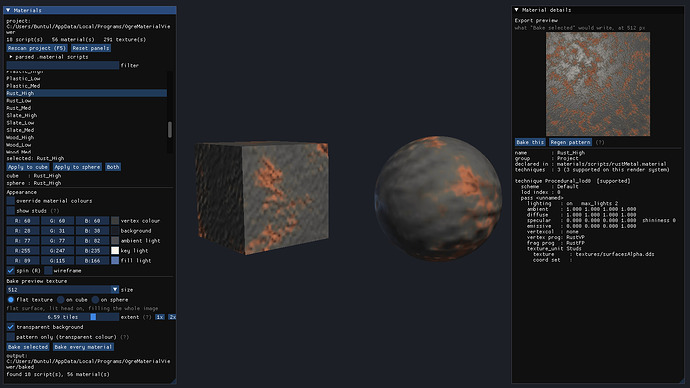Click vertex colour G: 60 field
Screen dimensions: 690x388
(x=57, y=220)
